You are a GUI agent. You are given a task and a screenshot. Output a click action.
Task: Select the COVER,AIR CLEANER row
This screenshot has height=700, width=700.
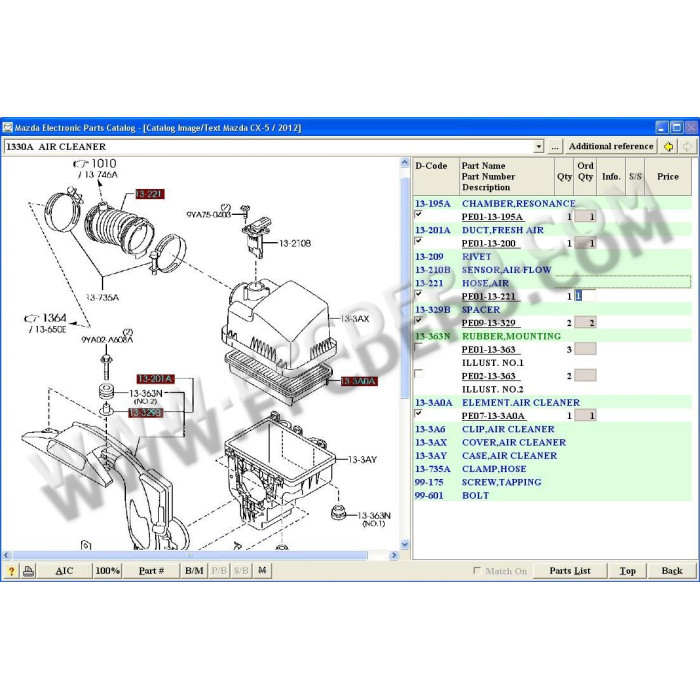pyautogui.click(x=552, y=442)
